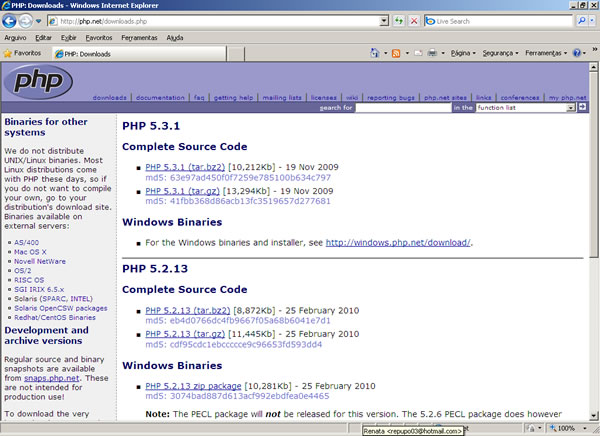The image size is (600, 436).
Task: Click the Favoritos star button
Action: pos(22,53)
